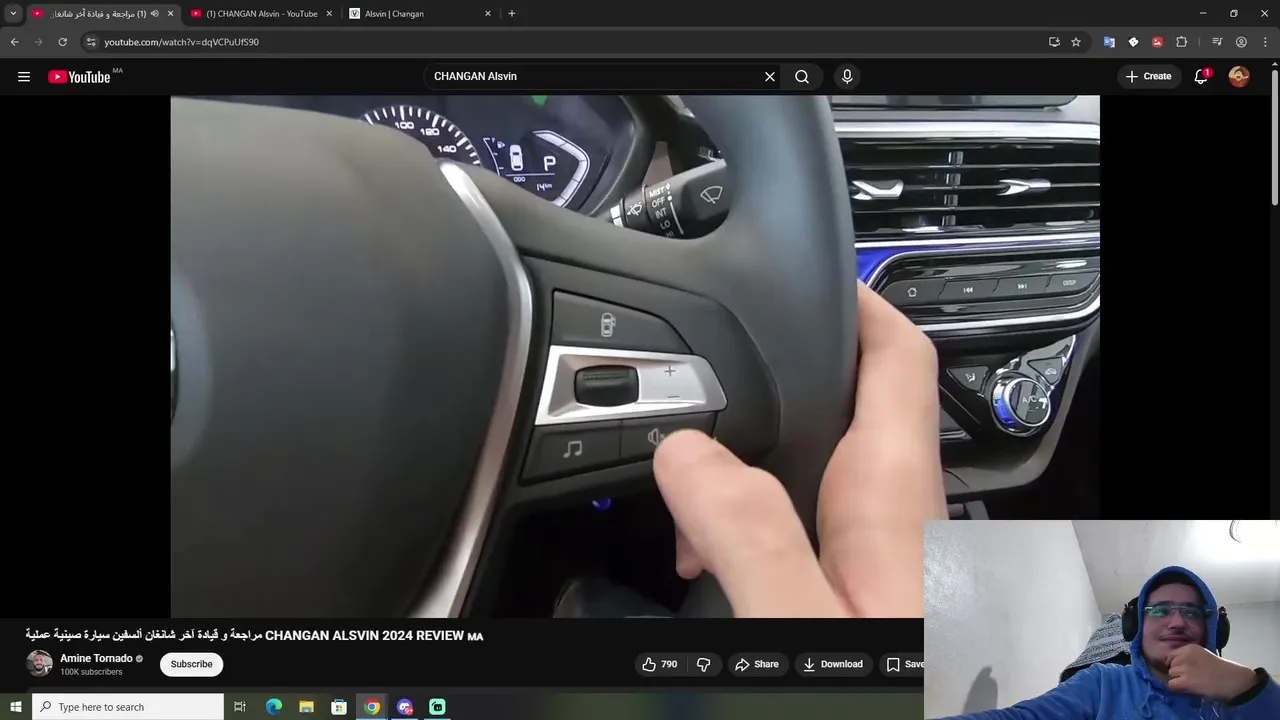1280x720 pixels.
Task: Share the video
Action: tap(757, 664)
